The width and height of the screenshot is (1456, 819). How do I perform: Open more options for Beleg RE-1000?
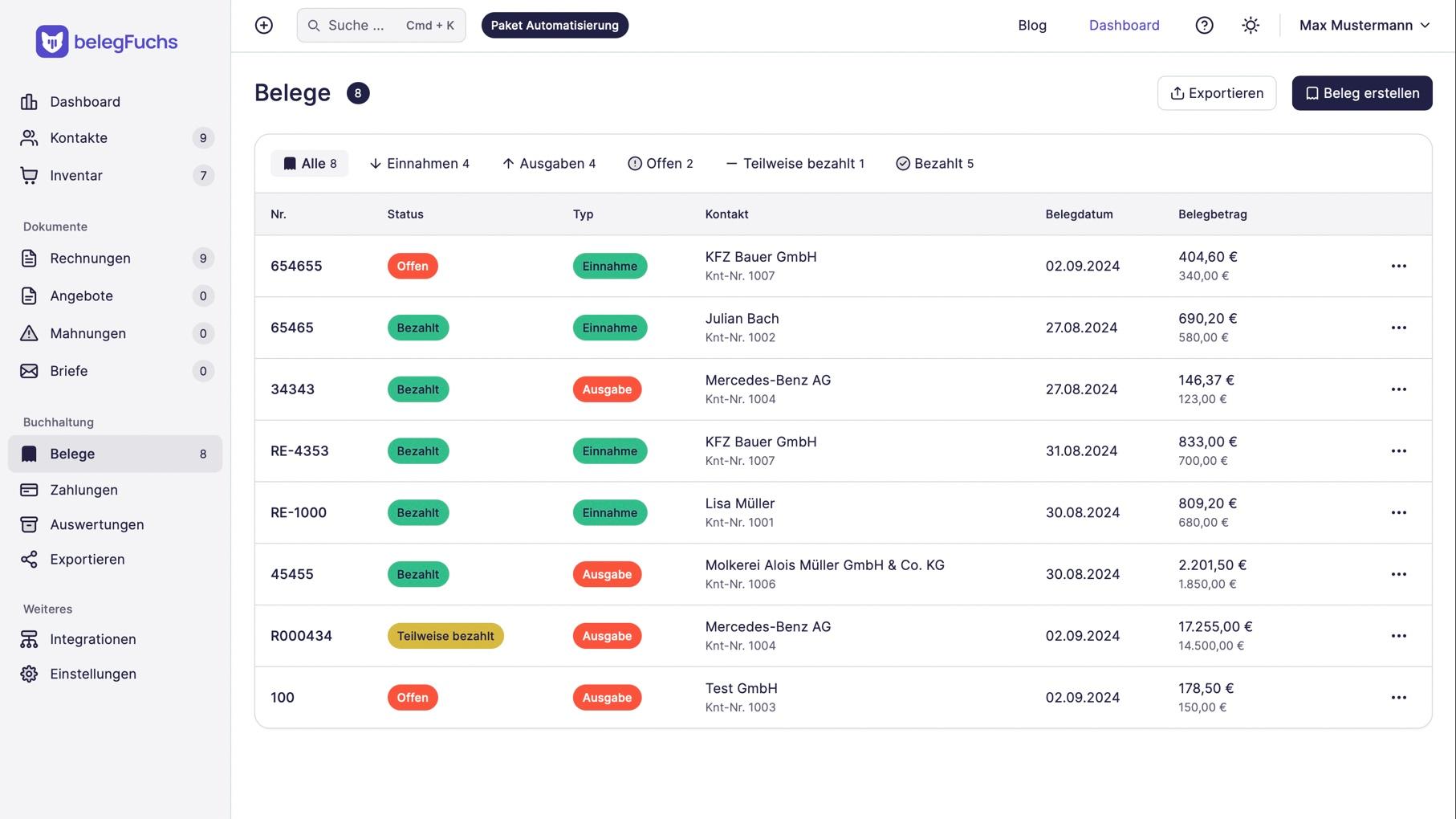1398,513
